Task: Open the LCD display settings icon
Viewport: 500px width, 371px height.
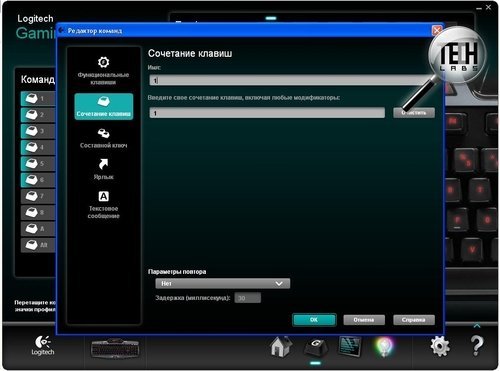Action: (350, 346)
